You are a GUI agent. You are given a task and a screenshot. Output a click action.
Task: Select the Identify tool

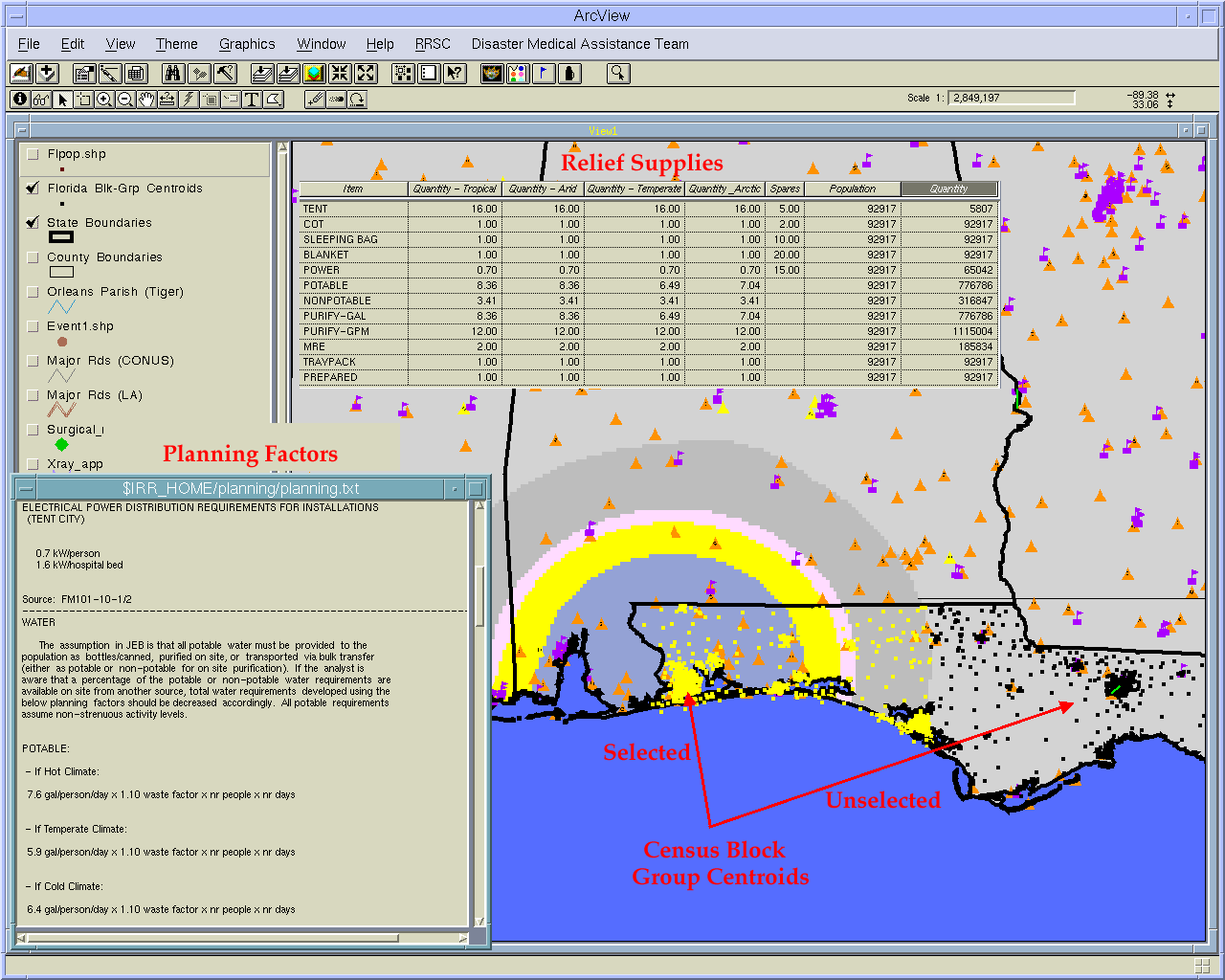[20, 100]
